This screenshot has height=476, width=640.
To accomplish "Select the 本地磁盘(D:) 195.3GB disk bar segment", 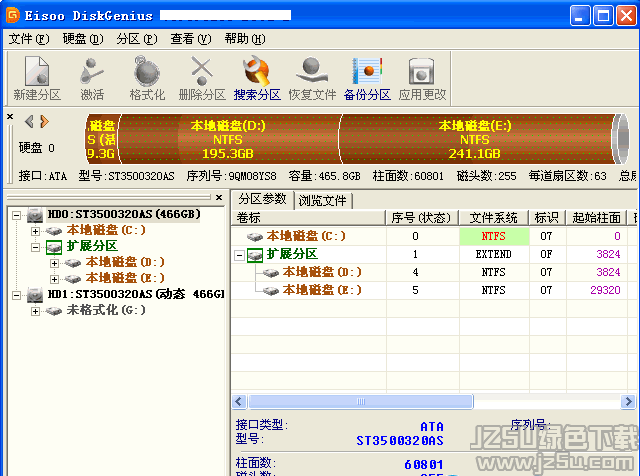I will click(x=229, y=139).
